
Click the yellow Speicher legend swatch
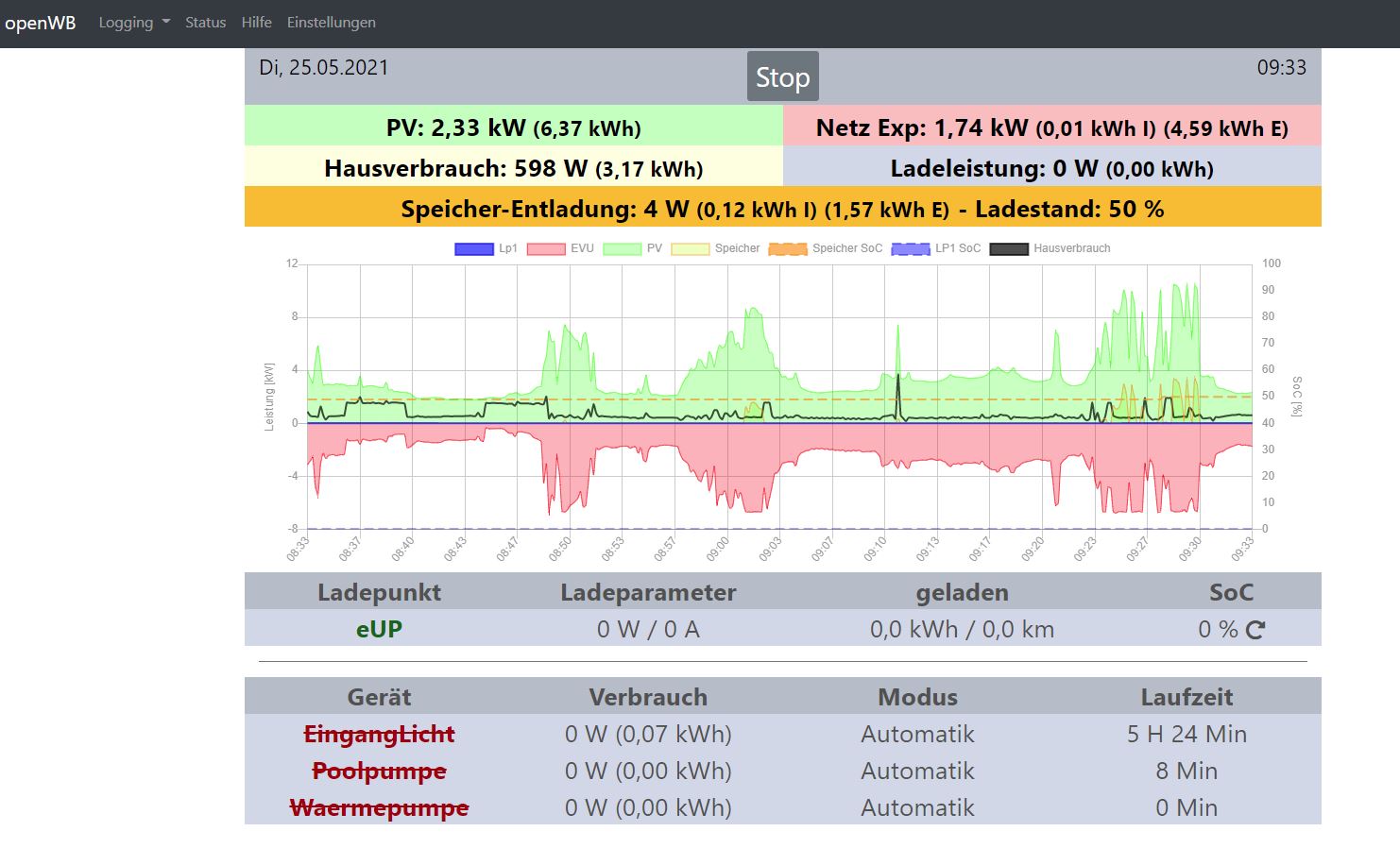click(690, 249)
